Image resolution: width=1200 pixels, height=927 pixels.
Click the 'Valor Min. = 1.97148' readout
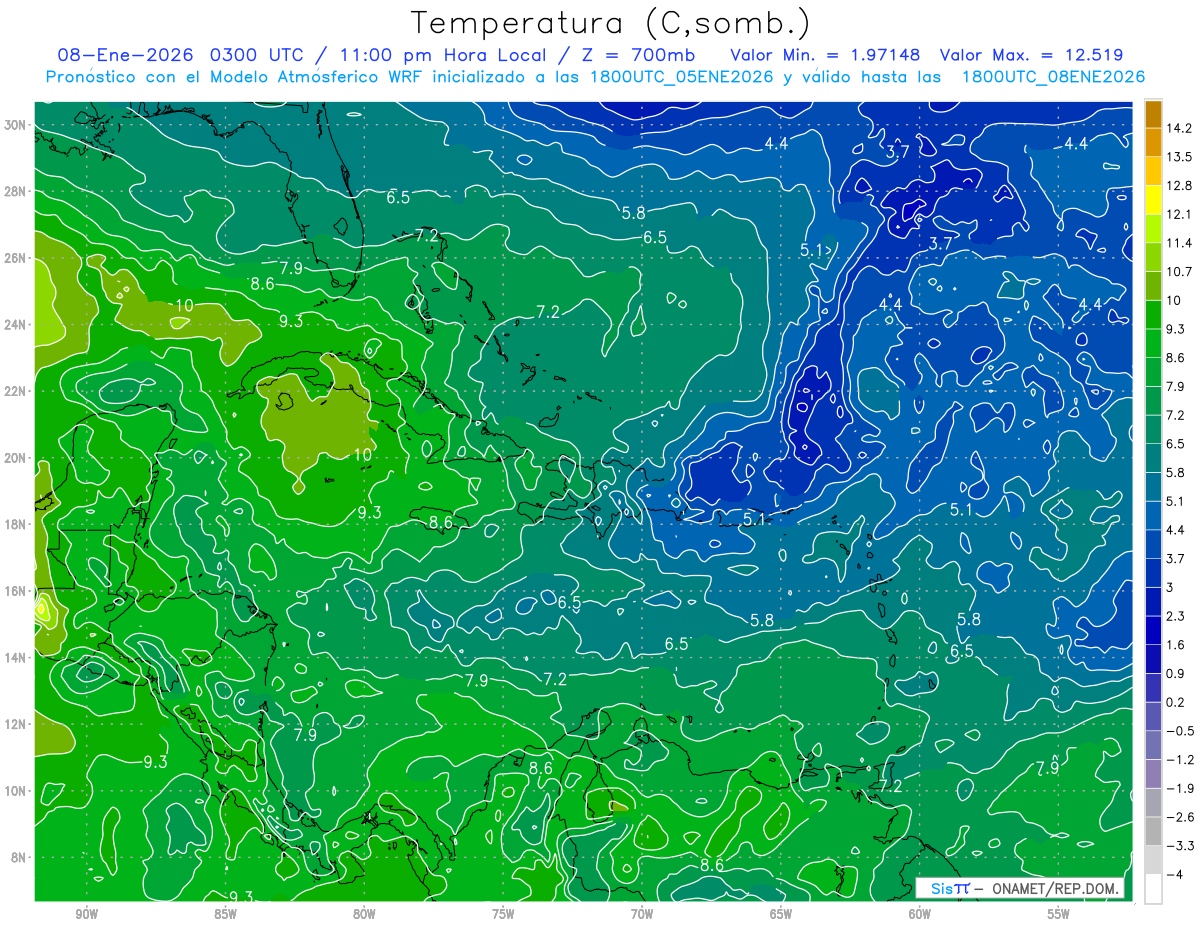pos(826,55)
